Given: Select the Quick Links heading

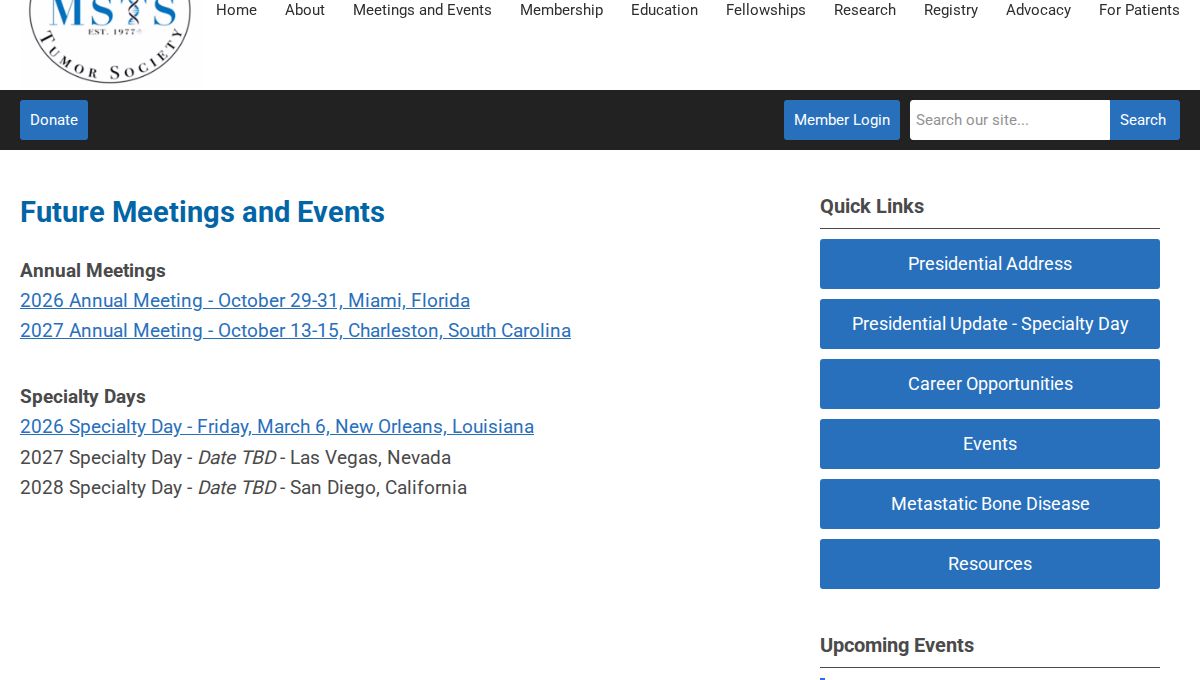Looking at the screenshot, I should [x=872, y=206].
